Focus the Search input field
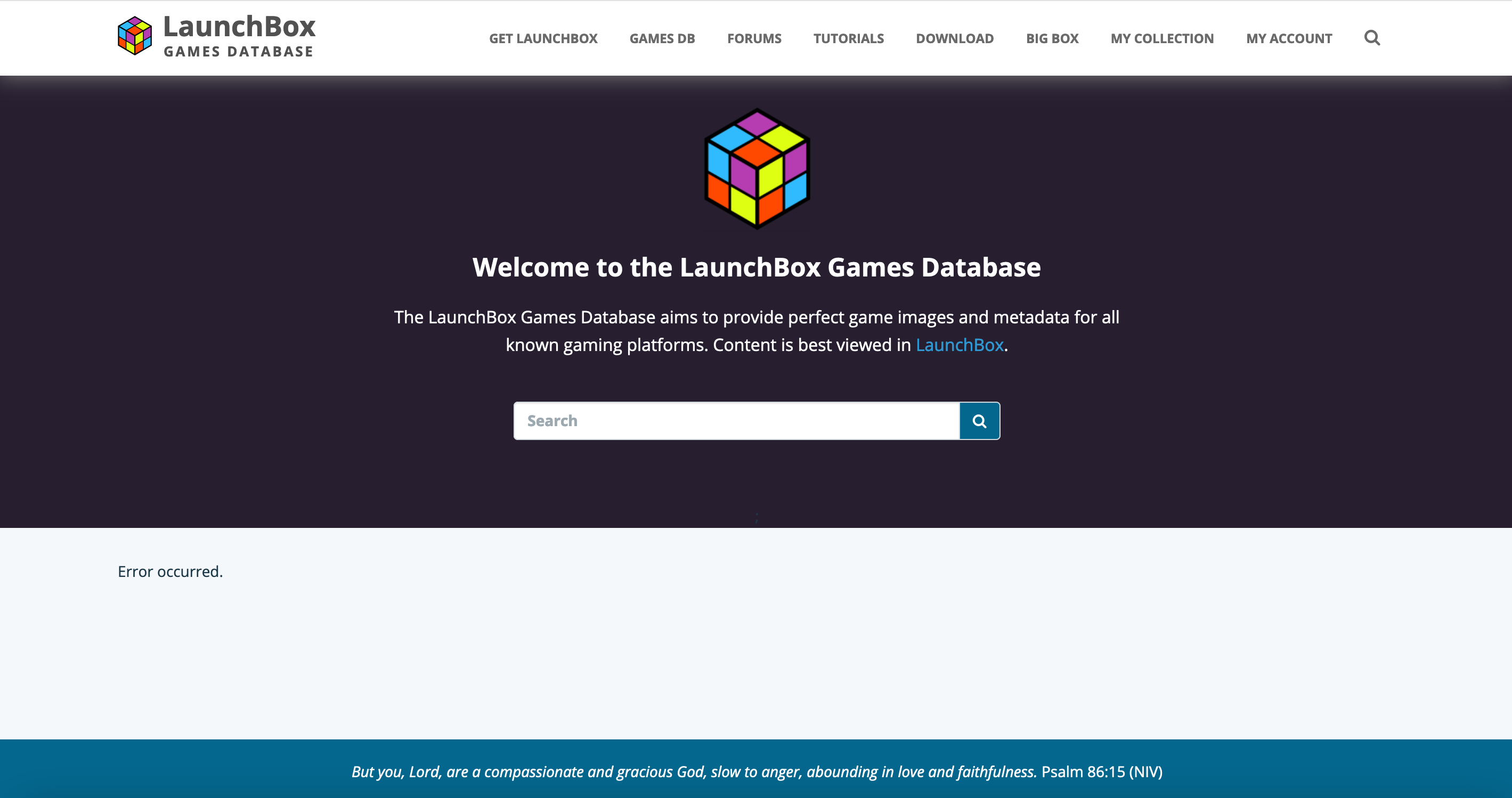Viewport: 1512px width, 798px height. click(x=737, y=421)
